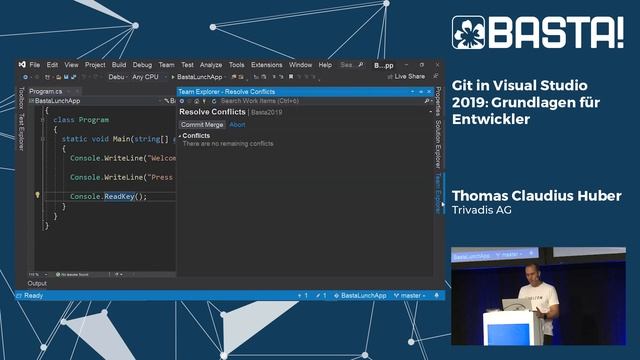Click the Navigate Backward toolbar icon
Image resolution: width=640 pixels, height=360 pixels.
[x=25, y=77]
